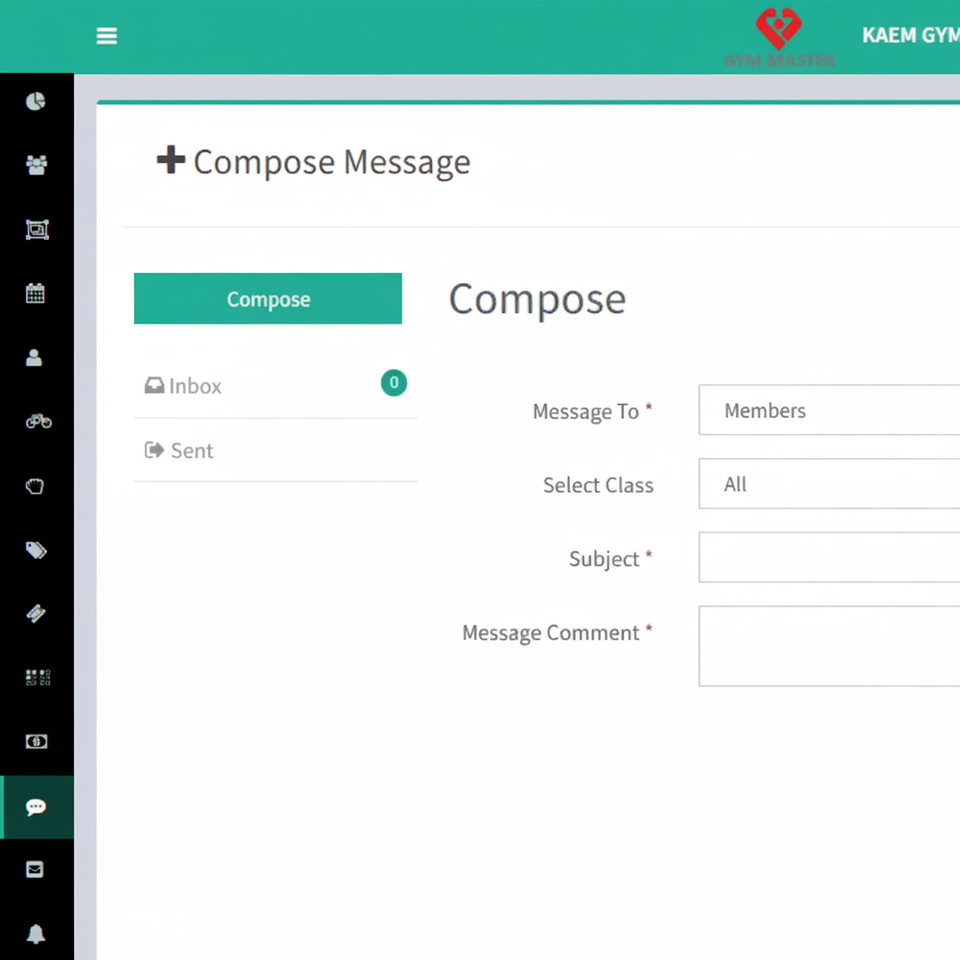Open the price tags sidebar icon
This screenshot has height=960, width=960.
[x=36, y=550]
